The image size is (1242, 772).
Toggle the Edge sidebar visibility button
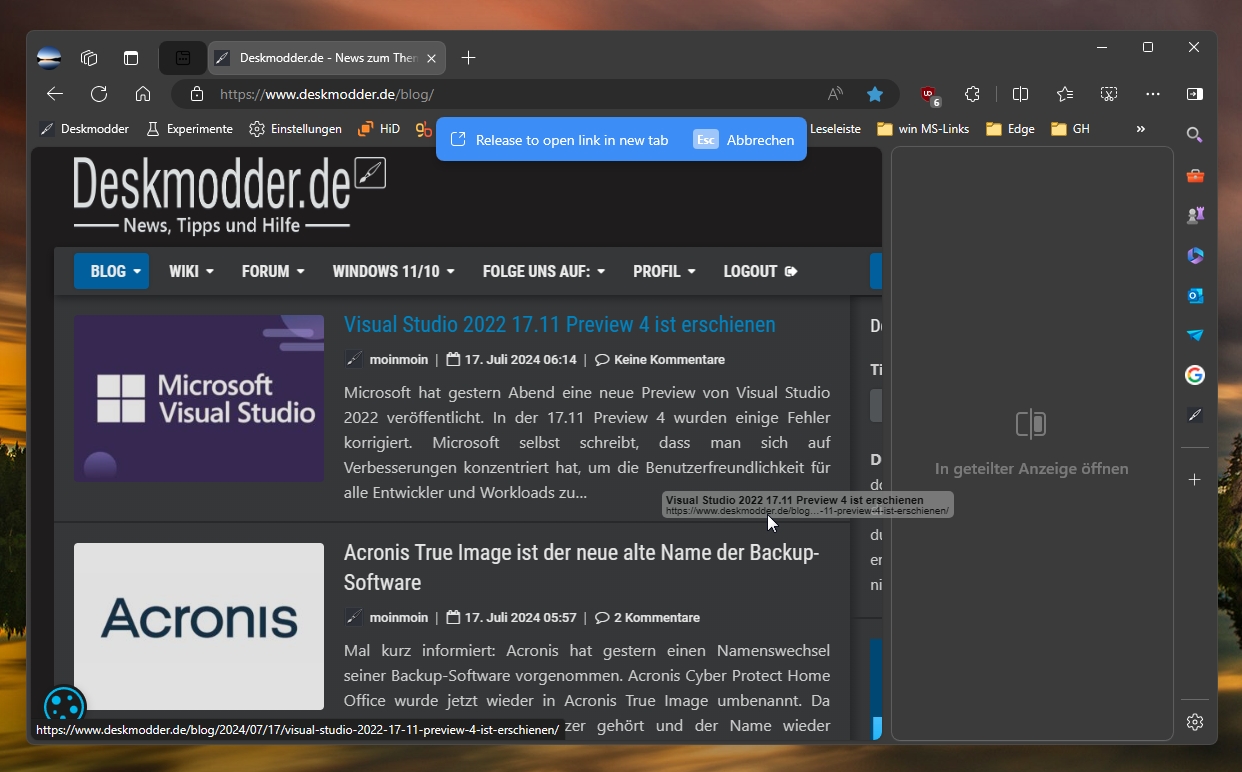[x=1195, y=94]
